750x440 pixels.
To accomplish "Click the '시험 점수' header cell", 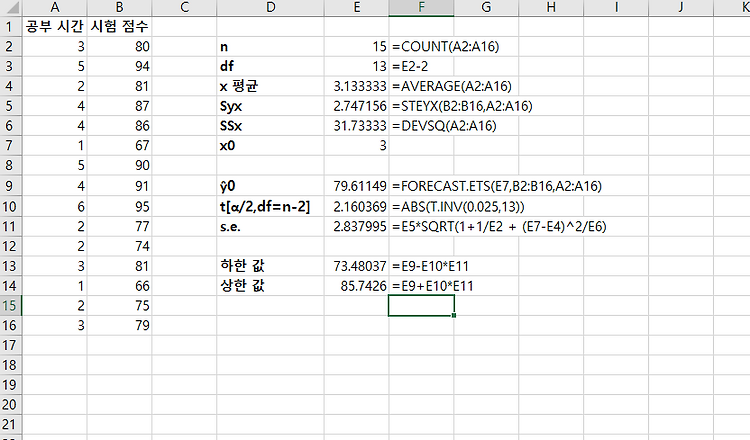I will pos(120,26).
